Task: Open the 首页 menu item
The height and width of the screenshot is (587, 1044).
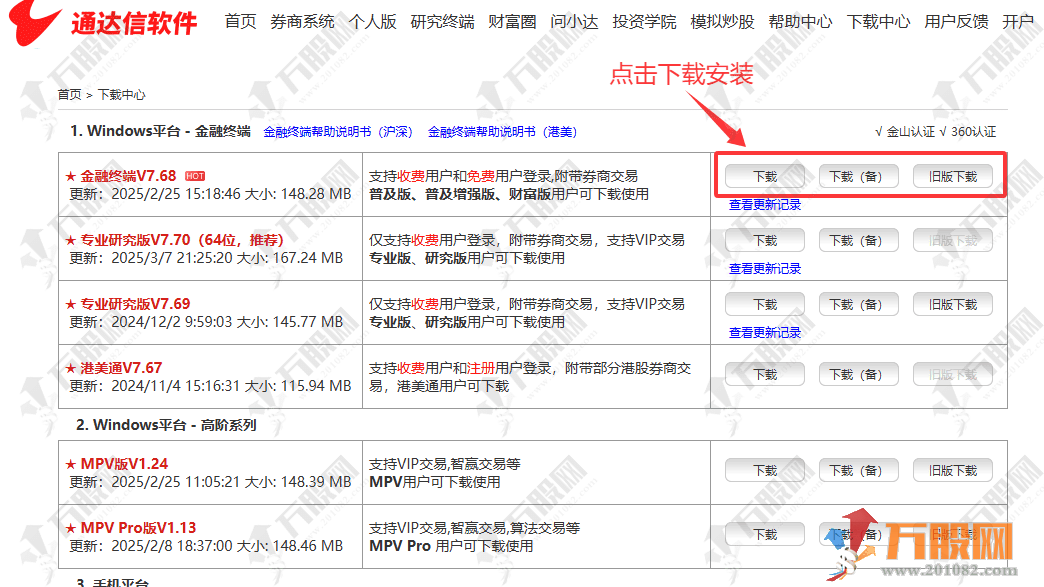Action: 240,22
